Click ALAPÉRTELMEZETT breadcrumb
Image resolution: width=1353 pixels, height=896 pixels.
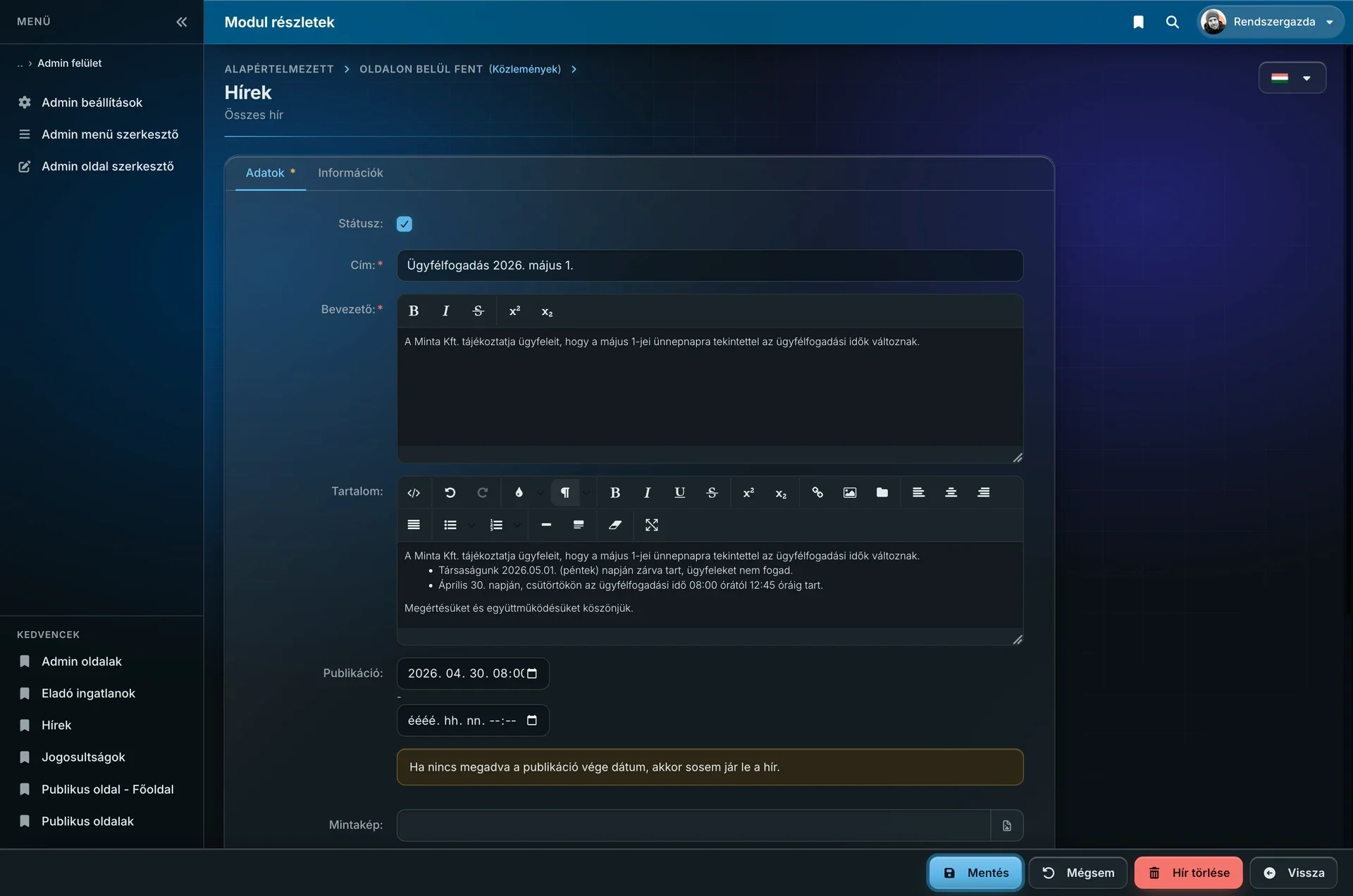(x=279, y=69)
